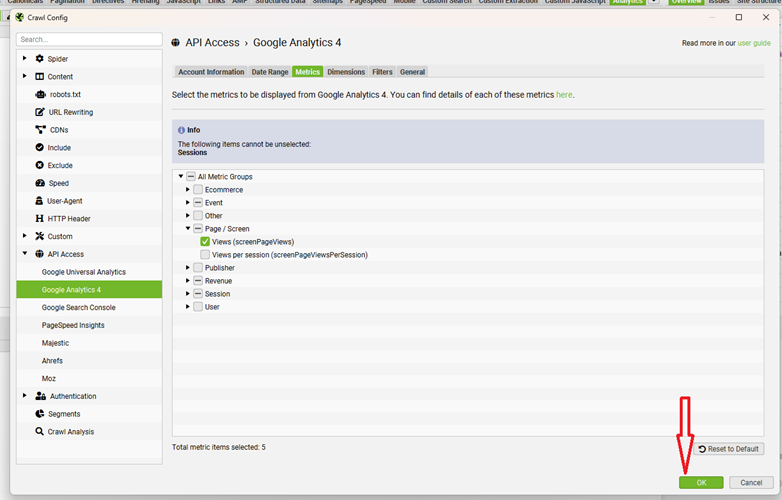
Task: Click the Authentication user-lock icon
Action: (40, 396)
